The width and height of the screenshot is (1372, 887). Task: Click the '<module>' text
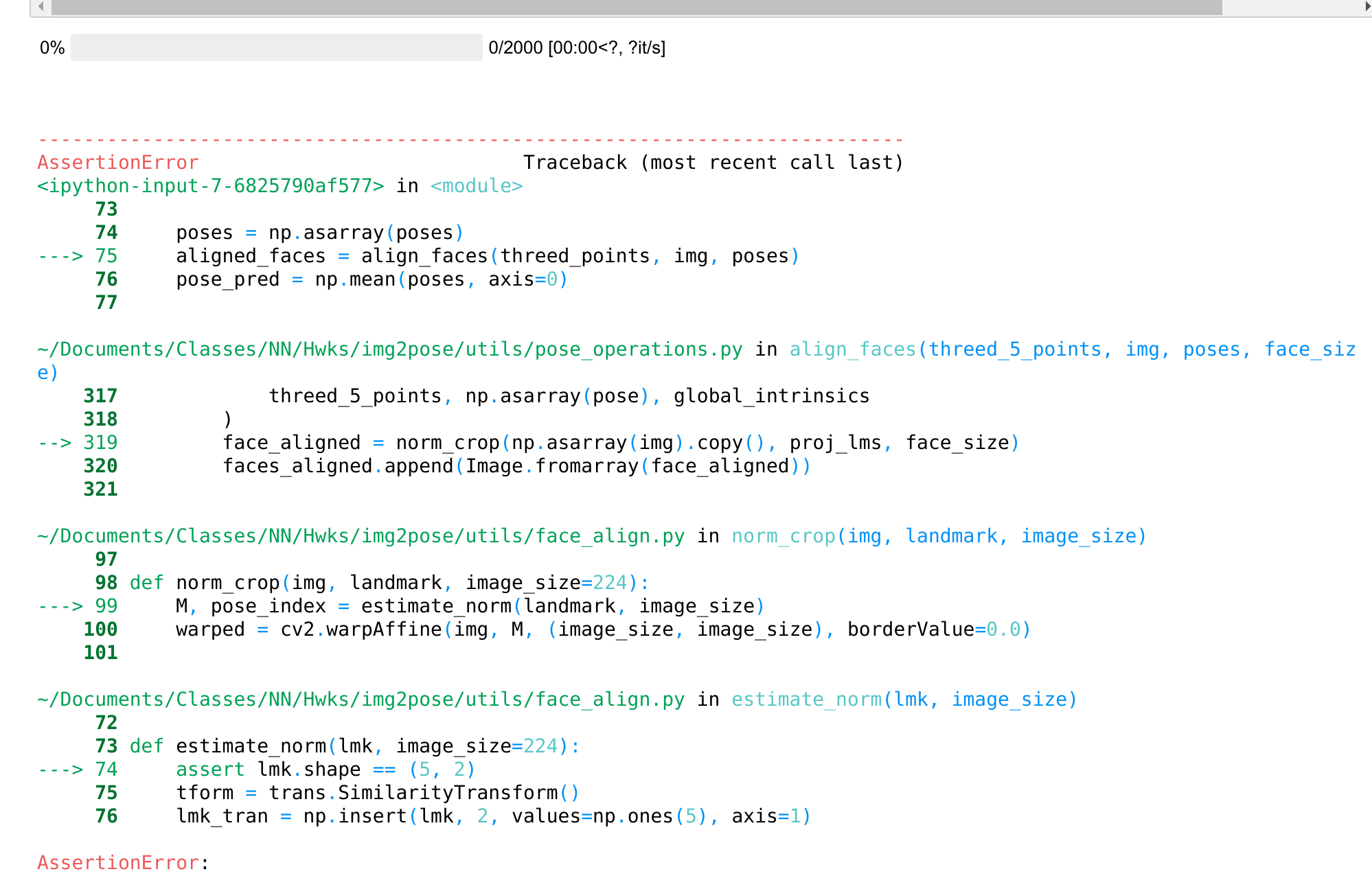(477, 186)
